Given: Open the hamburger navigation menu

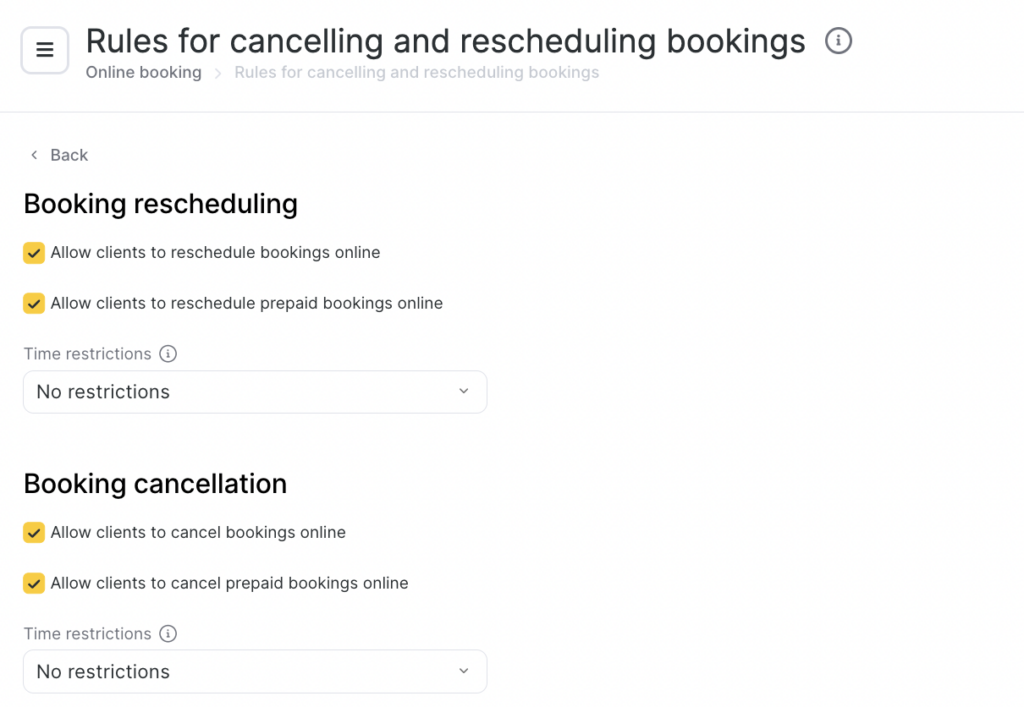Looking at the screenshot, I should (45, 51).
